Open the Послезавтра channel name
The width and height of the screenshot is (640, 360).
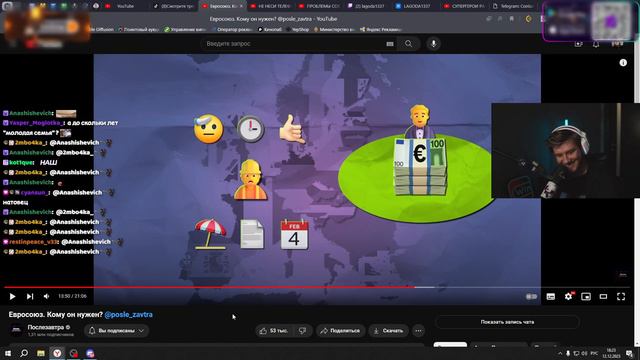(45, 327)
